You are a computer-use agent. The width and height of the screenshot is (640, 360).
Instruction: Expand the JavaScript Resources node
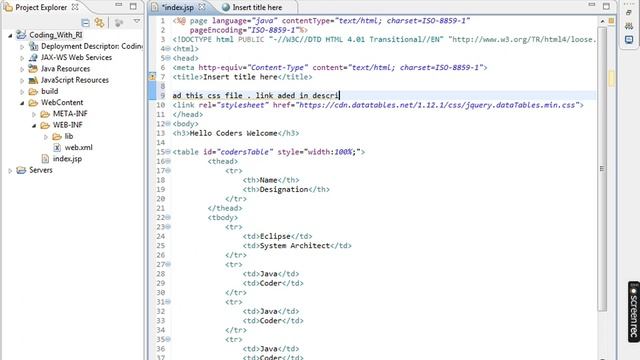coord(22,81)
